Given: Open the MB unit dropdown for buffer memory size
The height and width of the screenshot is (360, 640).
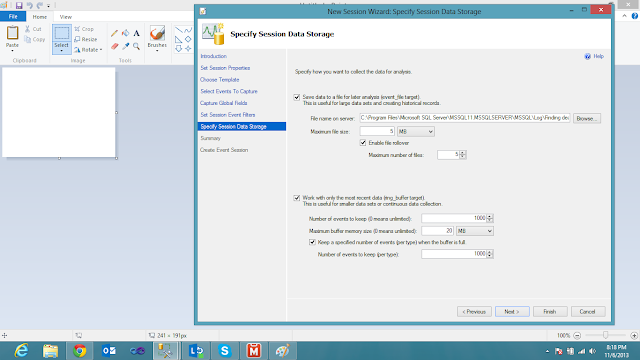Looking at the screenshot, I should point(475,231).
